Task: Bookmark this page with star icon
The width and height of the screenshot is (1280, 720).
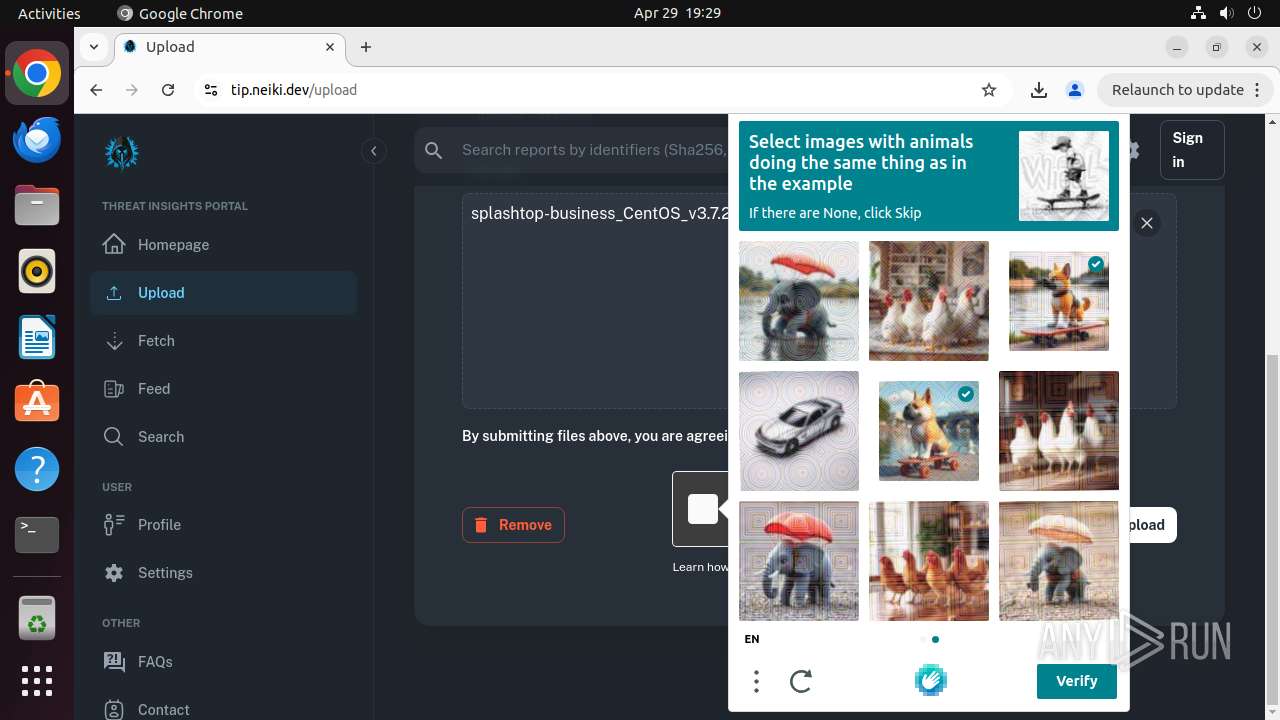Action: (989, 90)
